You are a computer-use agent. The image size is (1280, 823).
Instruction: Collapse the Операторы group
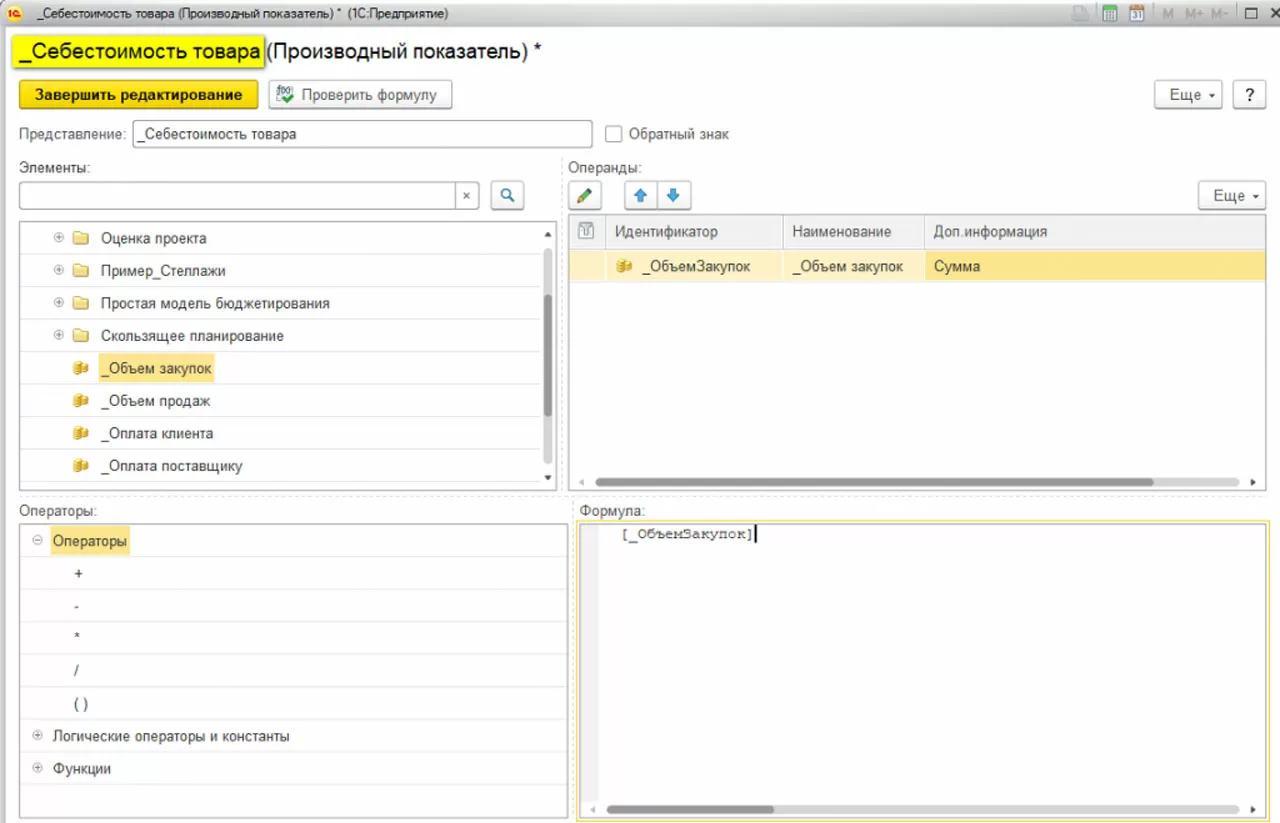[38, 540]
